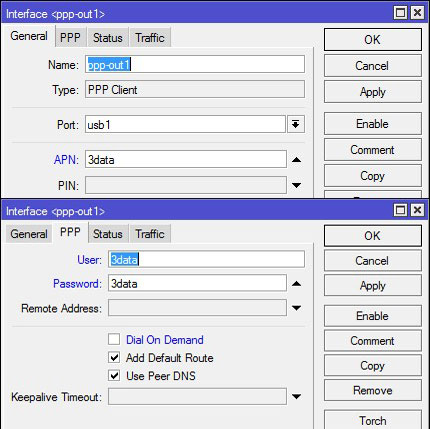Screen dimensions: 430x429
Task: Open the Traffic tab in top window
Action: (x=150, y=38)
